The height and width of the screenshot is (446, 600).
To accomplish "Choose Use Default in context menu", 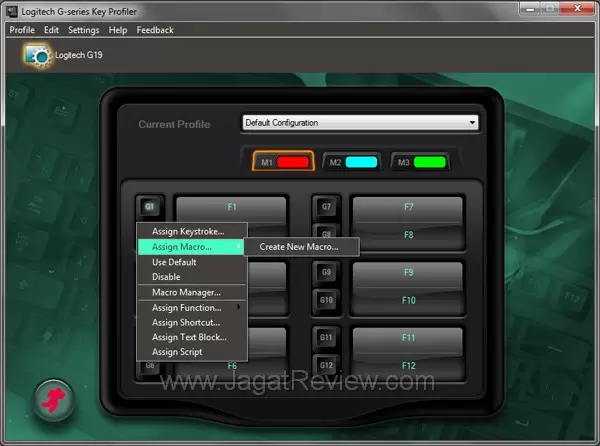I will click(x=192, y=262).
